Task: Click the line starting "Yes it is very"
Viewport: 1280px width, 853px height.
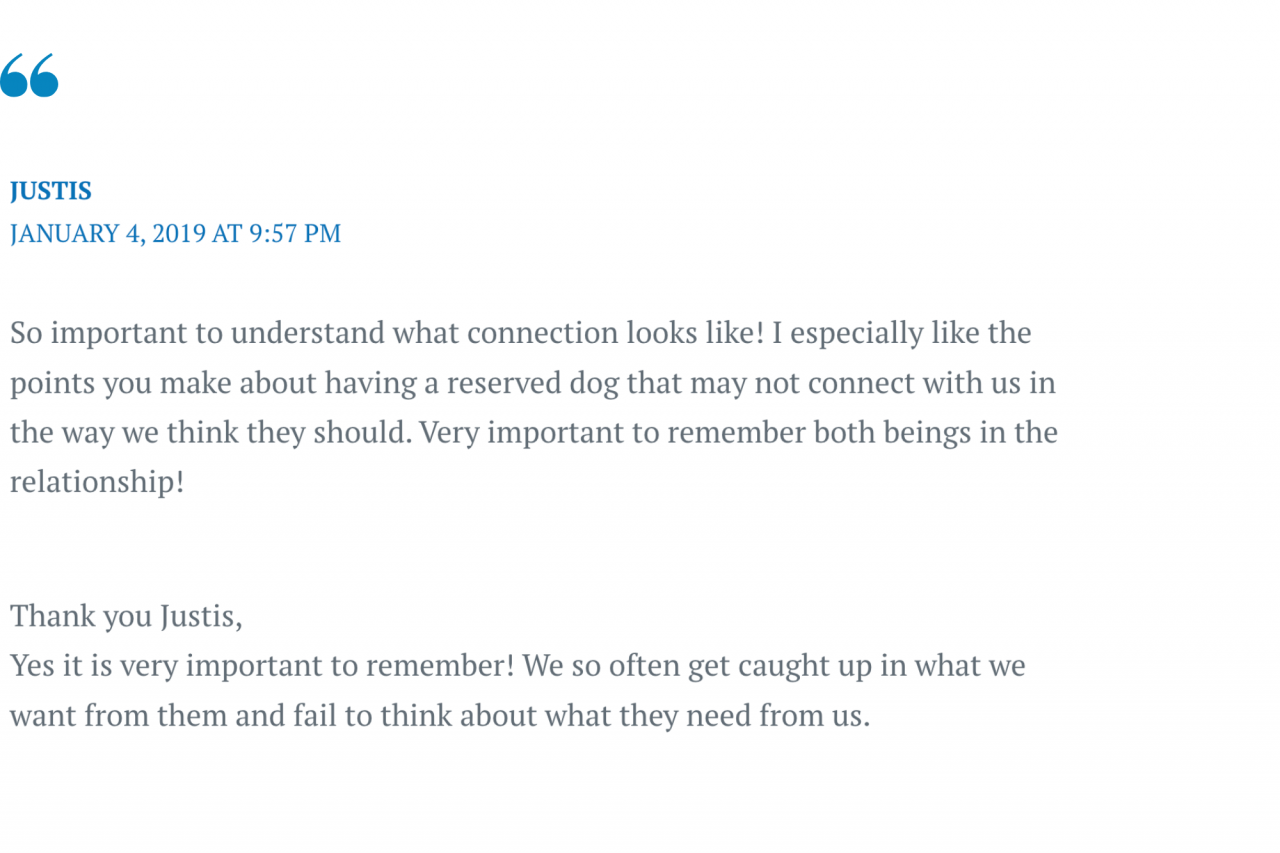Action: pyautogui.click(x=518, y=666)
